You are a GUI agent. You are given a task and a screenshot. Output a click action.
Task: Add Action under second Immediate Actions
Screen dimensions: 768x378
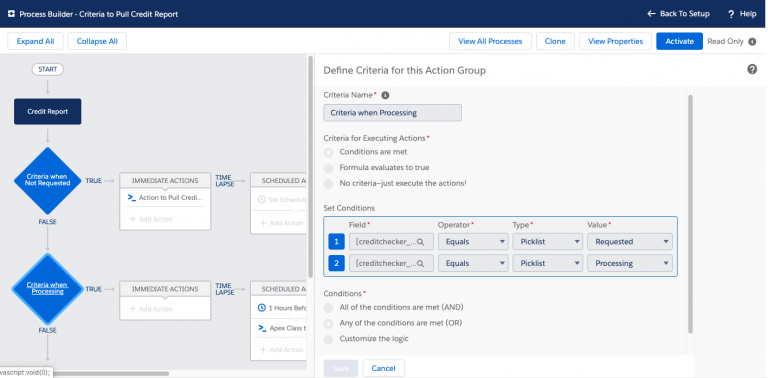(151, 309)
